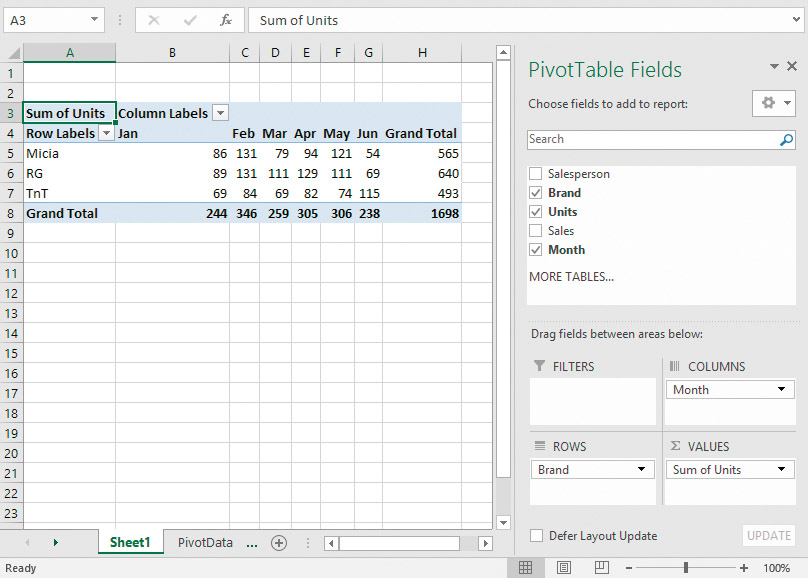Viewport: 808px width, 578px height.
Task: Select the value 565 in Micia row
Action: tap(422, 154)
